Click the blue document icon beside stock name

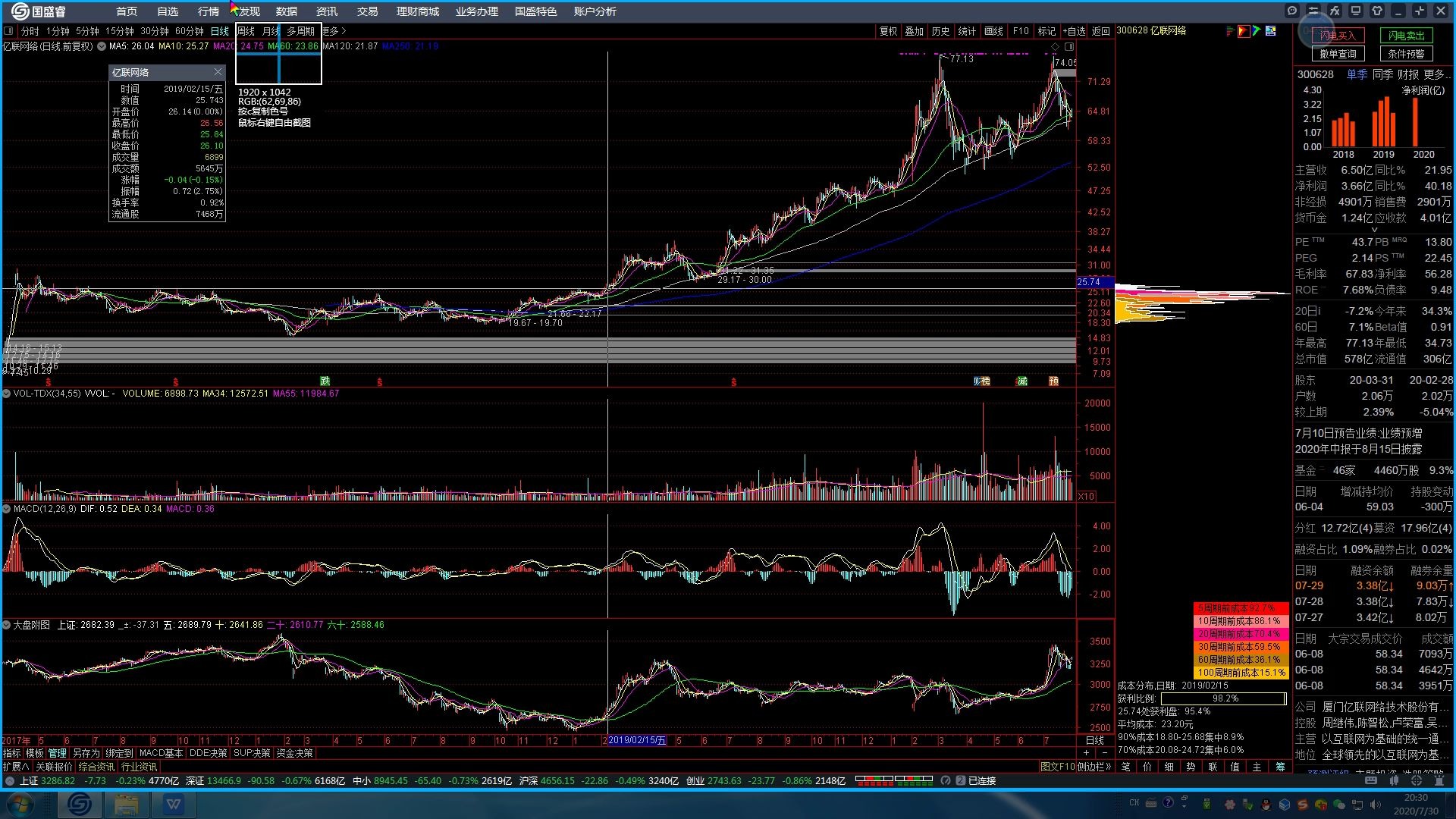(x=1271, y=31)
